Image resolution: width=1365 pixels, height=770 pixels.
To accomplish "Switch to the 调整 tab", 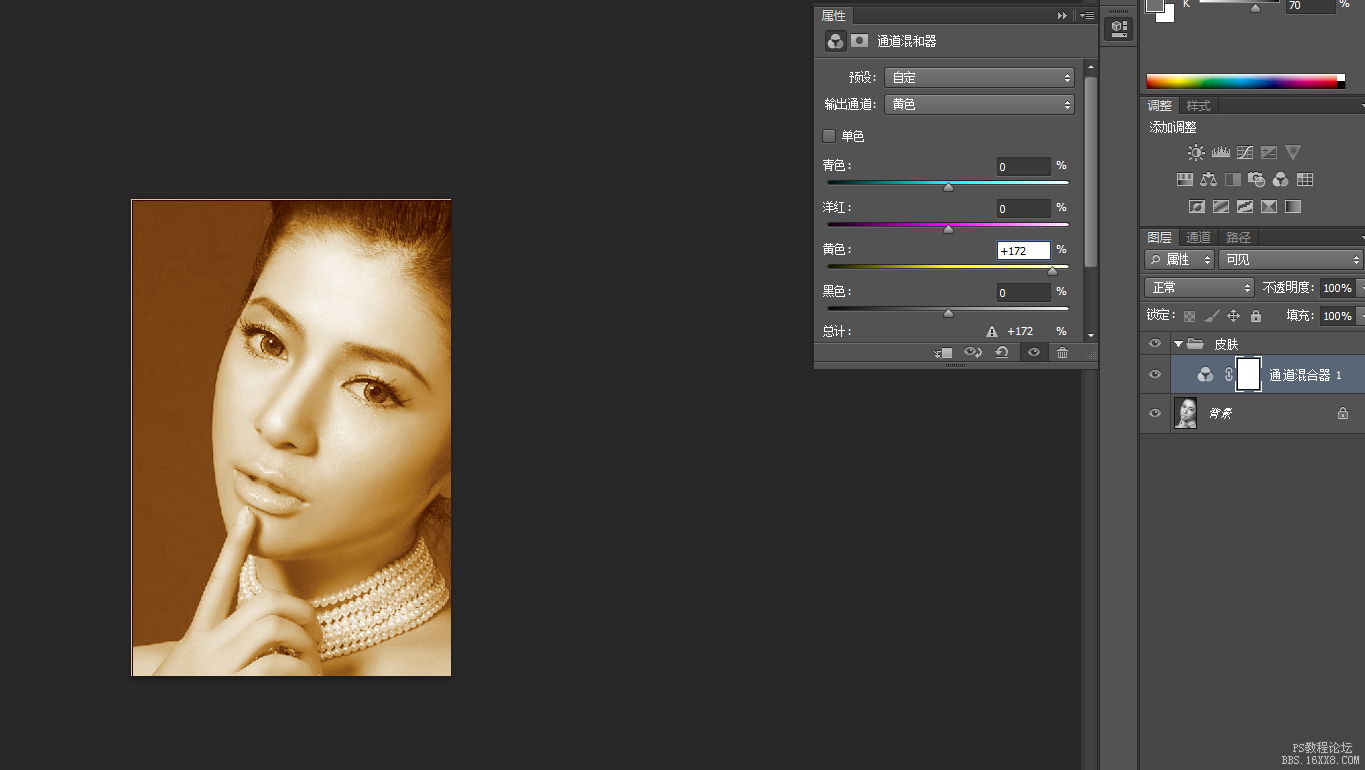I will [1160, 106].
